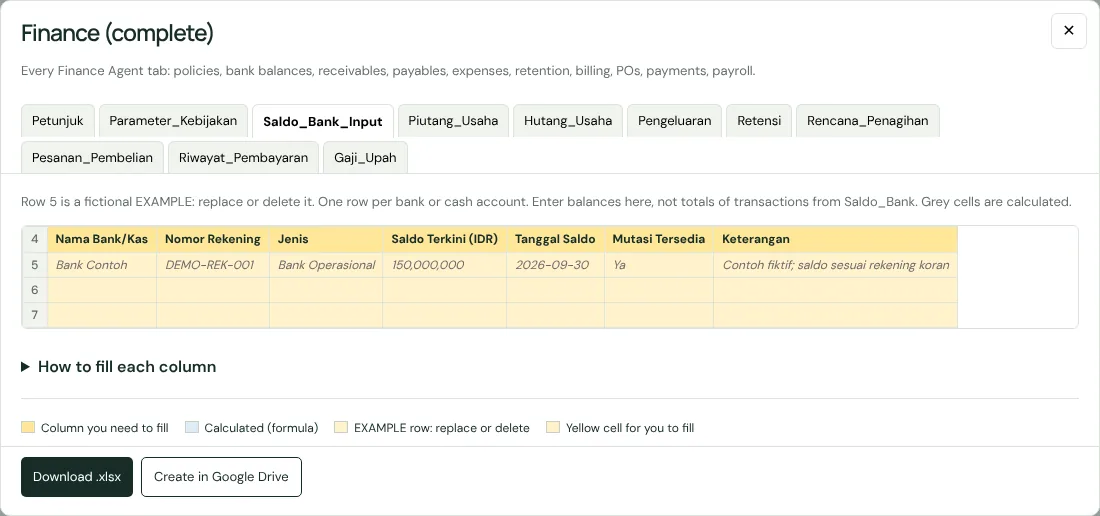Click the Saldo Terkini (IDR) header
The image size is (1100, 516).
(445, 239)
